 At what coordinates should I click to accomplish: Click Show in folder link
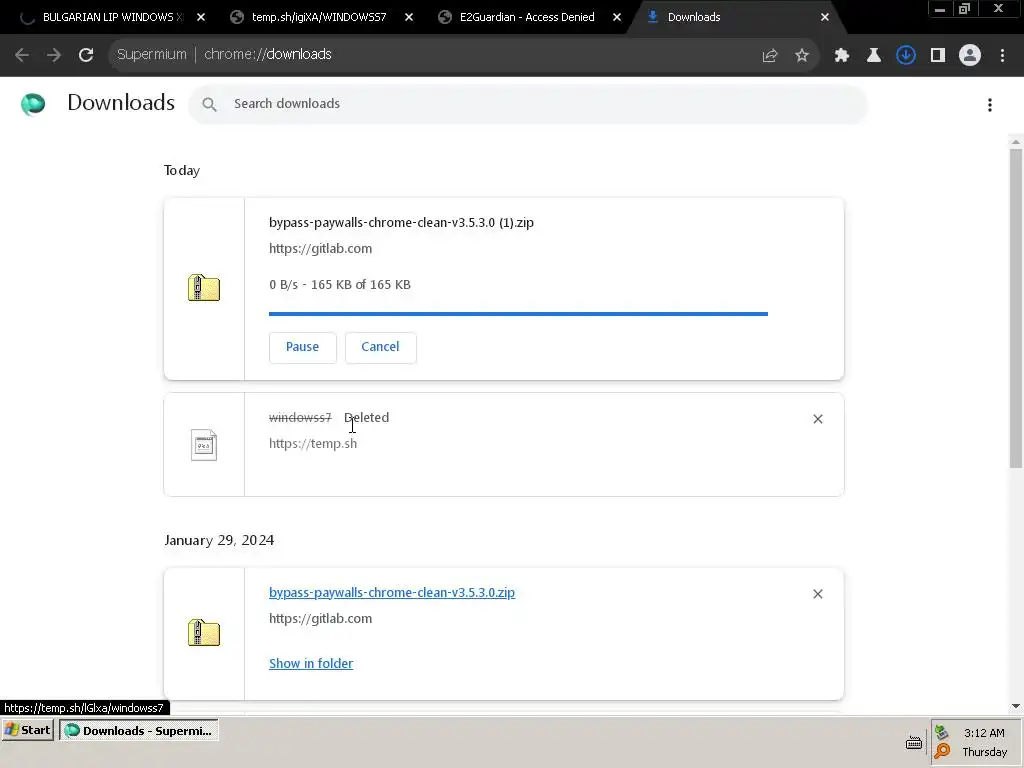pyautogui.click(x=311, y=664)
